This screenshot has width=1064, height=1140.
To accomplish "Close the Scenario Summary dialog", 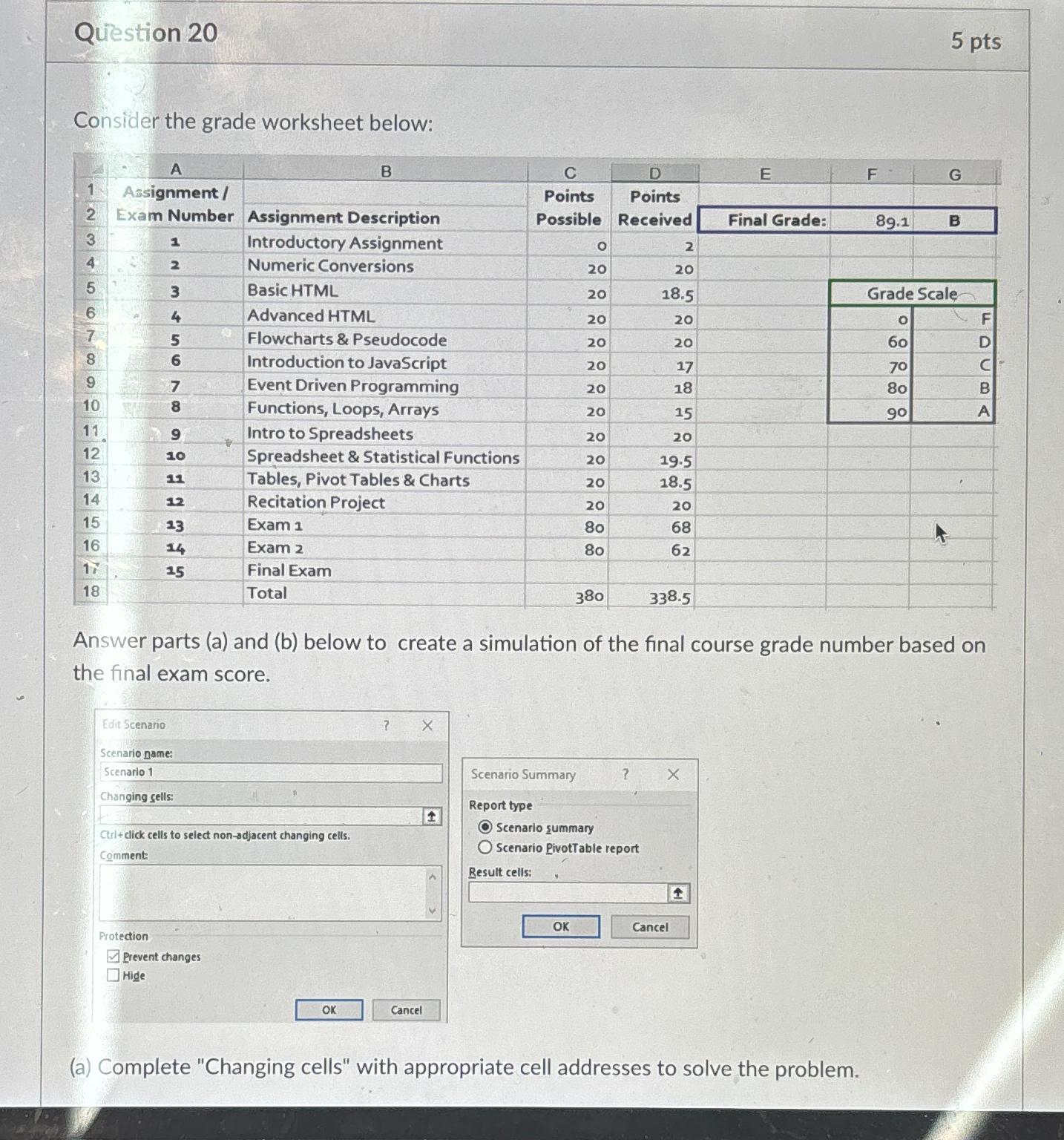I will (x=672, y=774).
